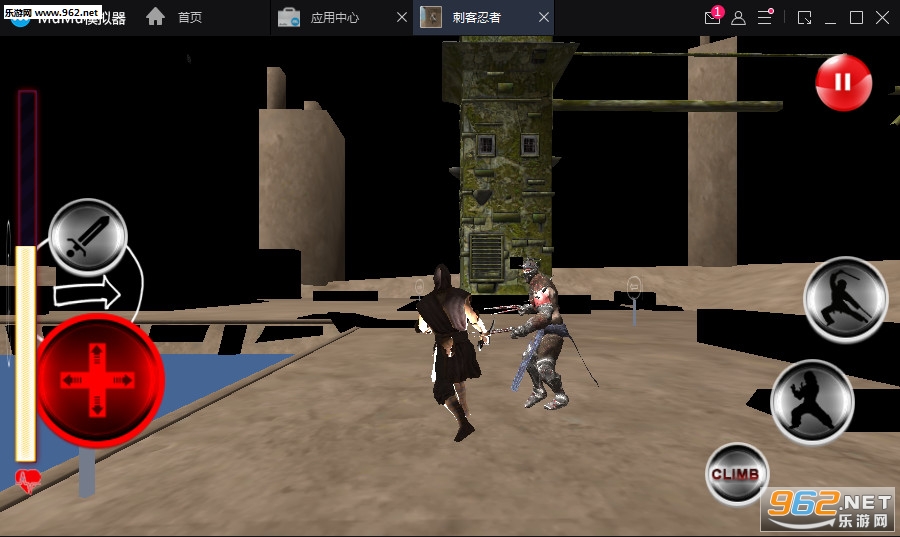Screen dimensions: 900x537
Task: Open the emulator hamburger menu
Action: pyautogui.click(x=765, y=17)
